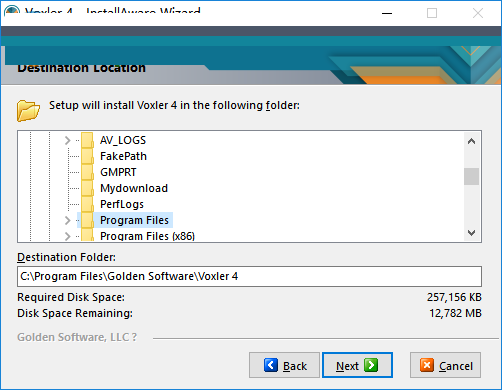Click the open folder icon beside setup text
Screen dimensions: 502x390
[28, 110]
